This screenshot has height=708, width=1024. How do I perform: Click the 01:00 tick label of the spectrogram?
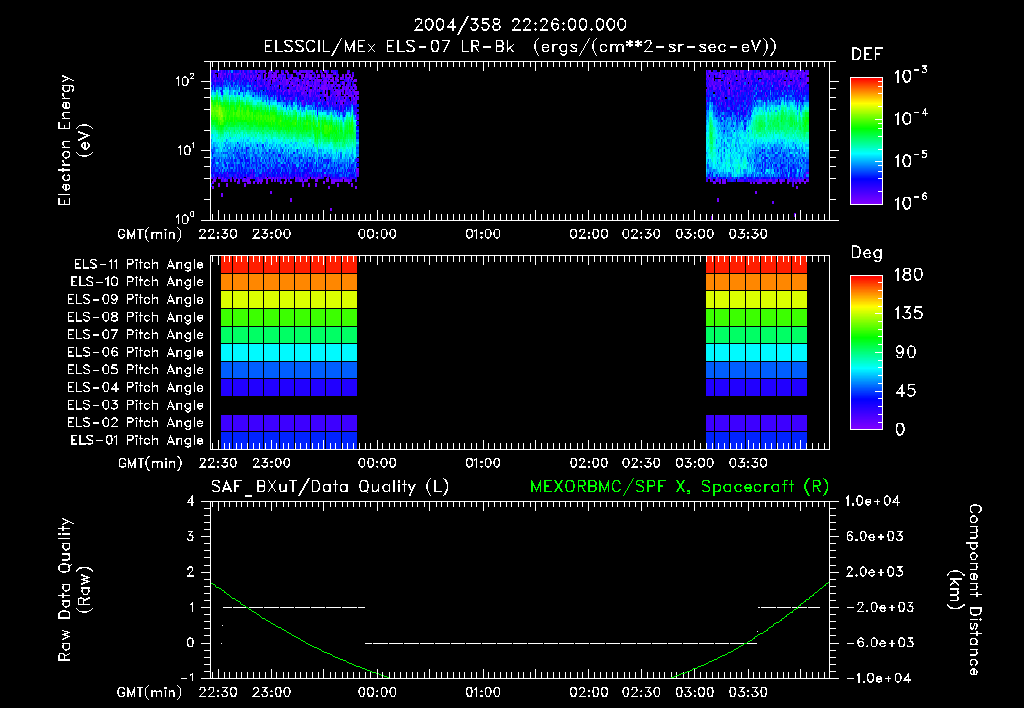point(483,234)
